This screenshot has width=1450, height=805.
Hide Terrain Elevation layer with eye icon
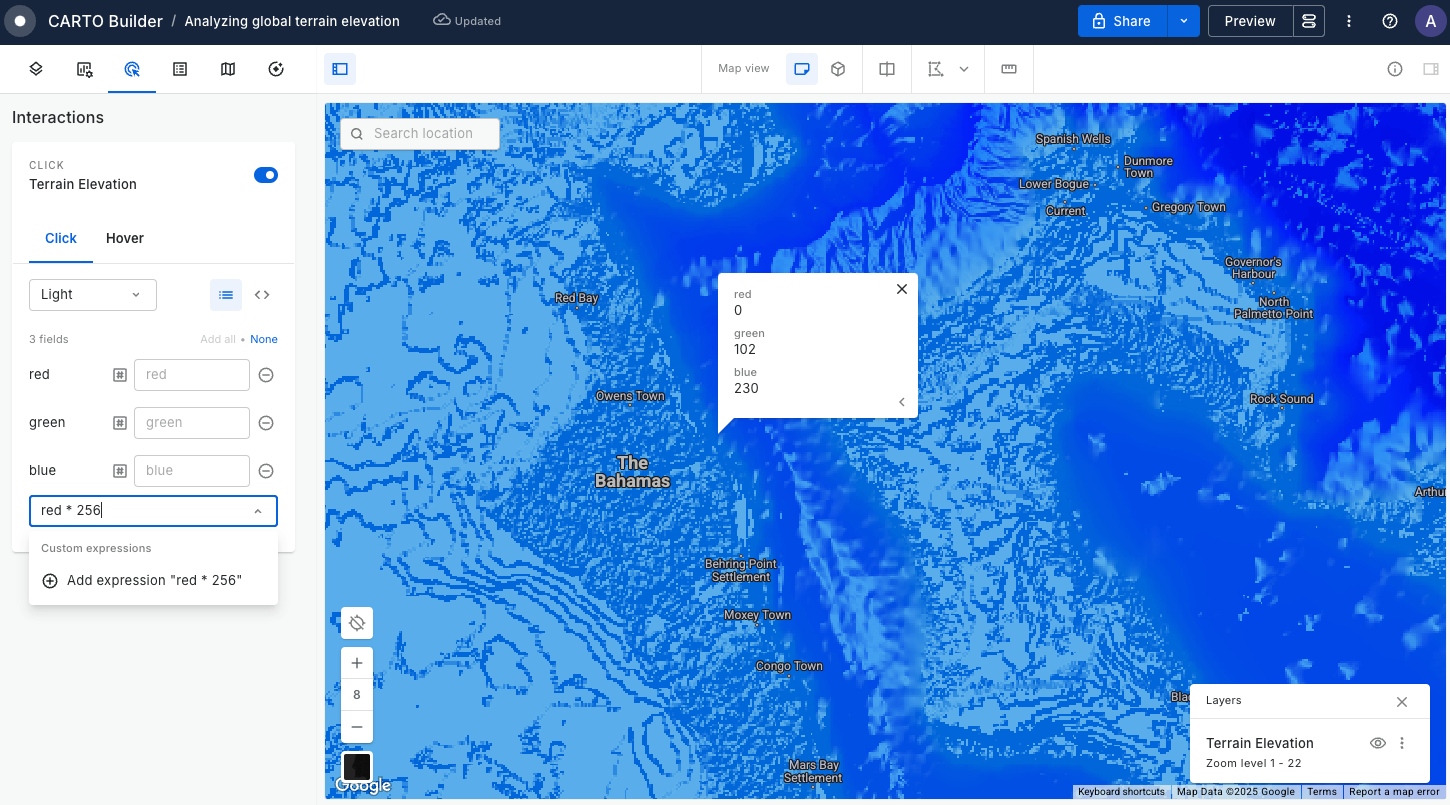pyautogui.click(x=1377, y=743)
